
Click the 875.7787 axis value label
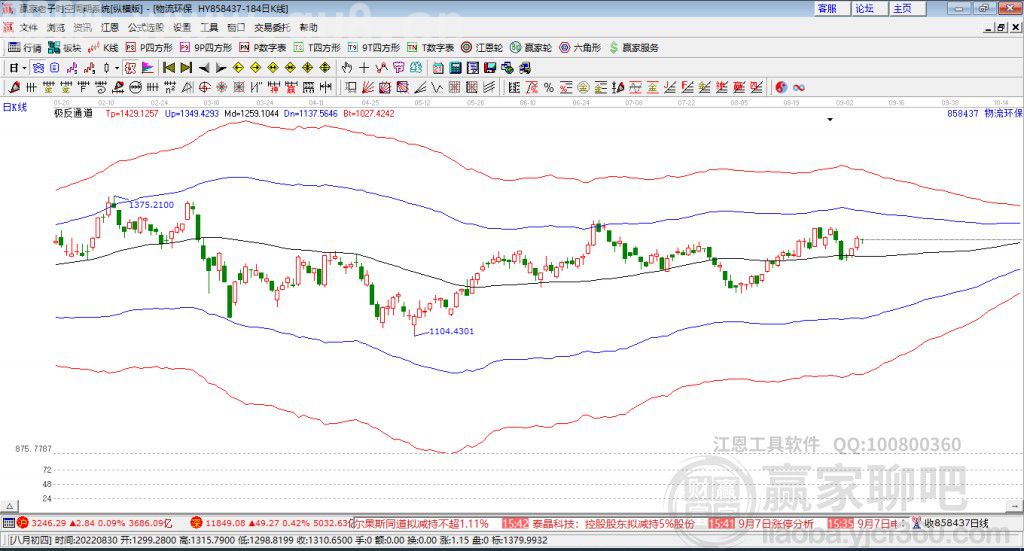pos(33,449)
